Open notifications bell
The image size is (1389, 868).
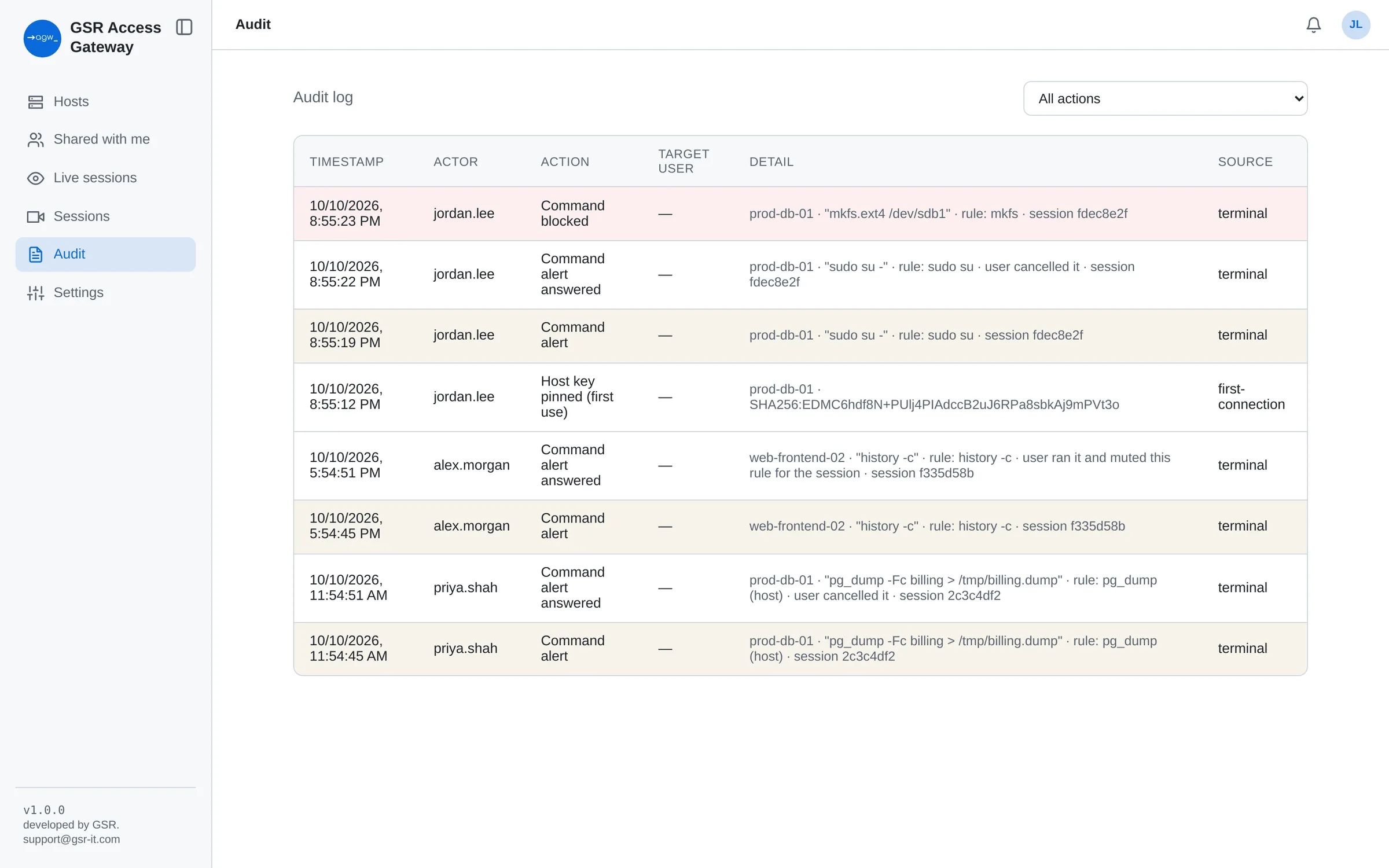[1313, 25]
